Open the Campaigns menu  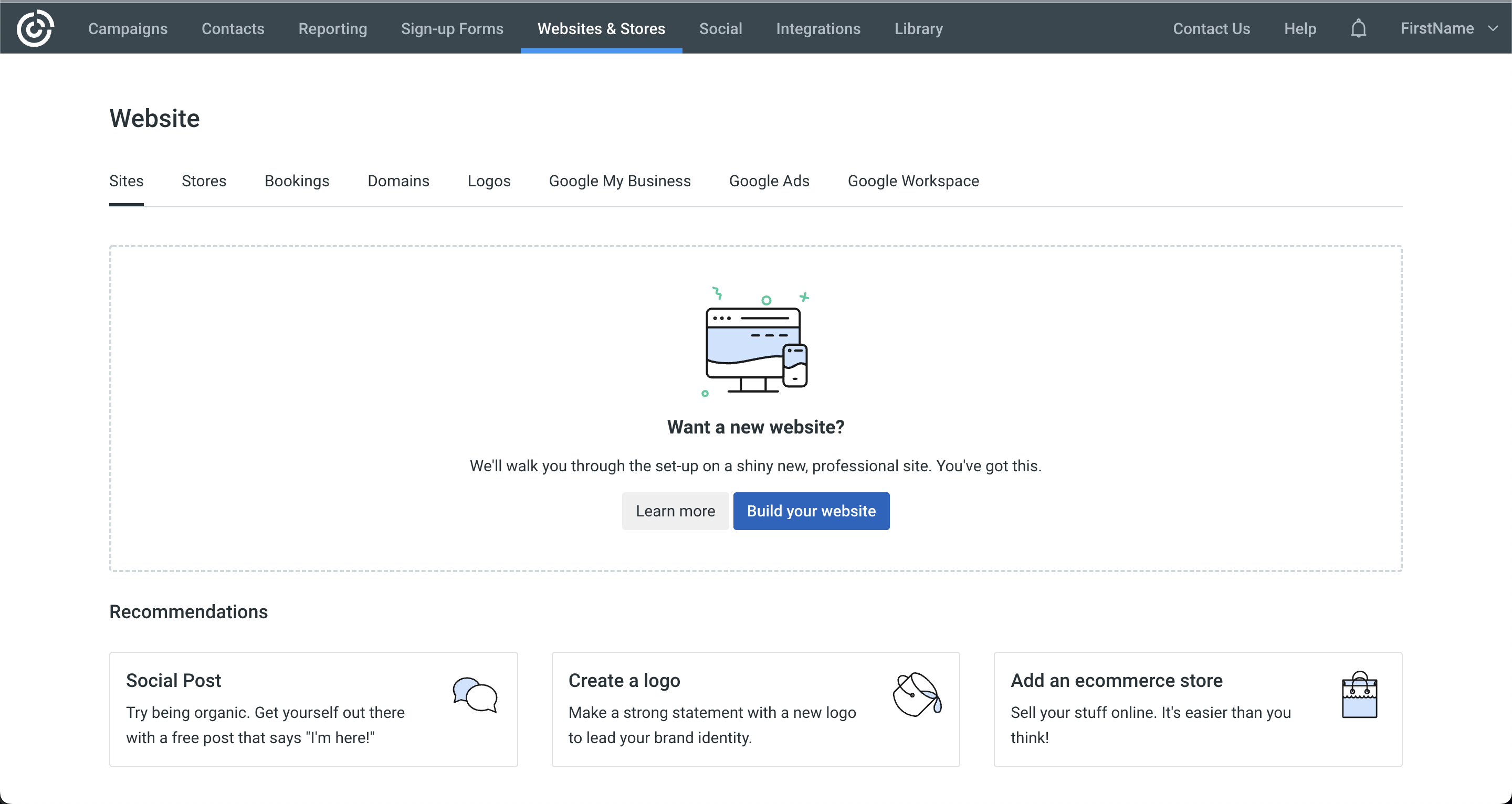(x=128, y=28)
